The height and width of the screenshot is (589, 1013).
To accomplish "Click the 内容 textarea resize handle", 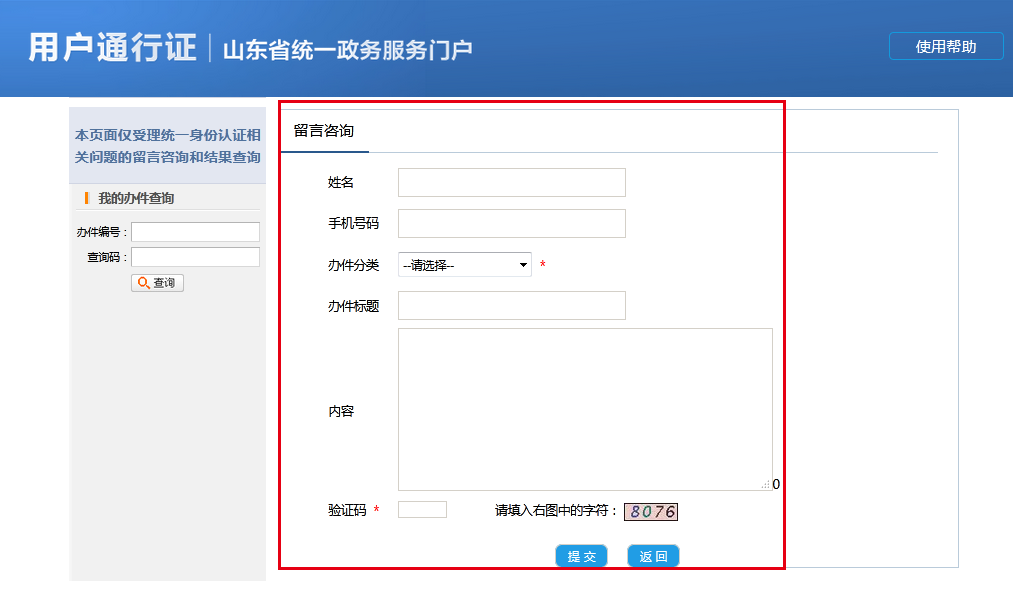I will [x=766, y=484].
